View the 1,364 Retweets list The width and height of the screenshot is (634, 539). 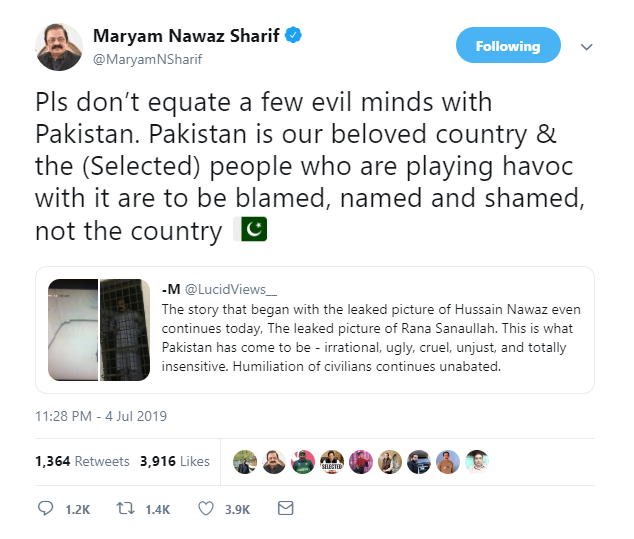tap(82, 461)
